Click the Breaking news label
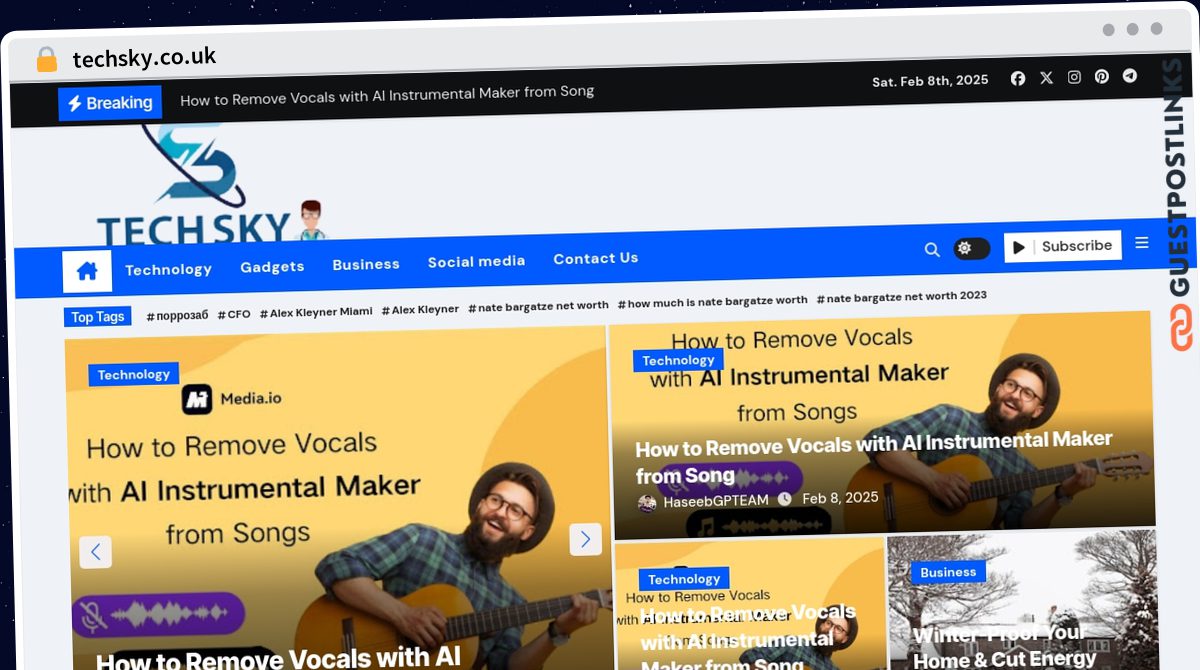Screen dimensions: 1200x670 110,103
